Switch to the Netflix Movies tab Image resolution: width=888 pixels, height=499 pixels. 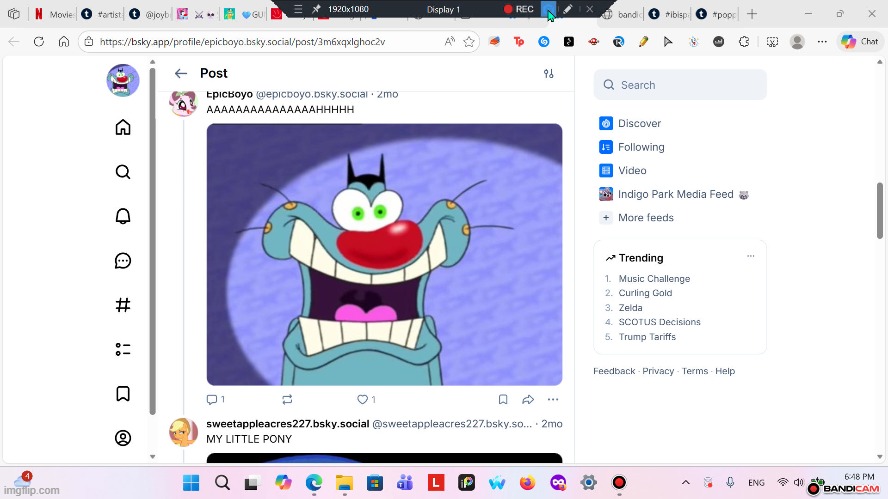(x=54, y=14)
